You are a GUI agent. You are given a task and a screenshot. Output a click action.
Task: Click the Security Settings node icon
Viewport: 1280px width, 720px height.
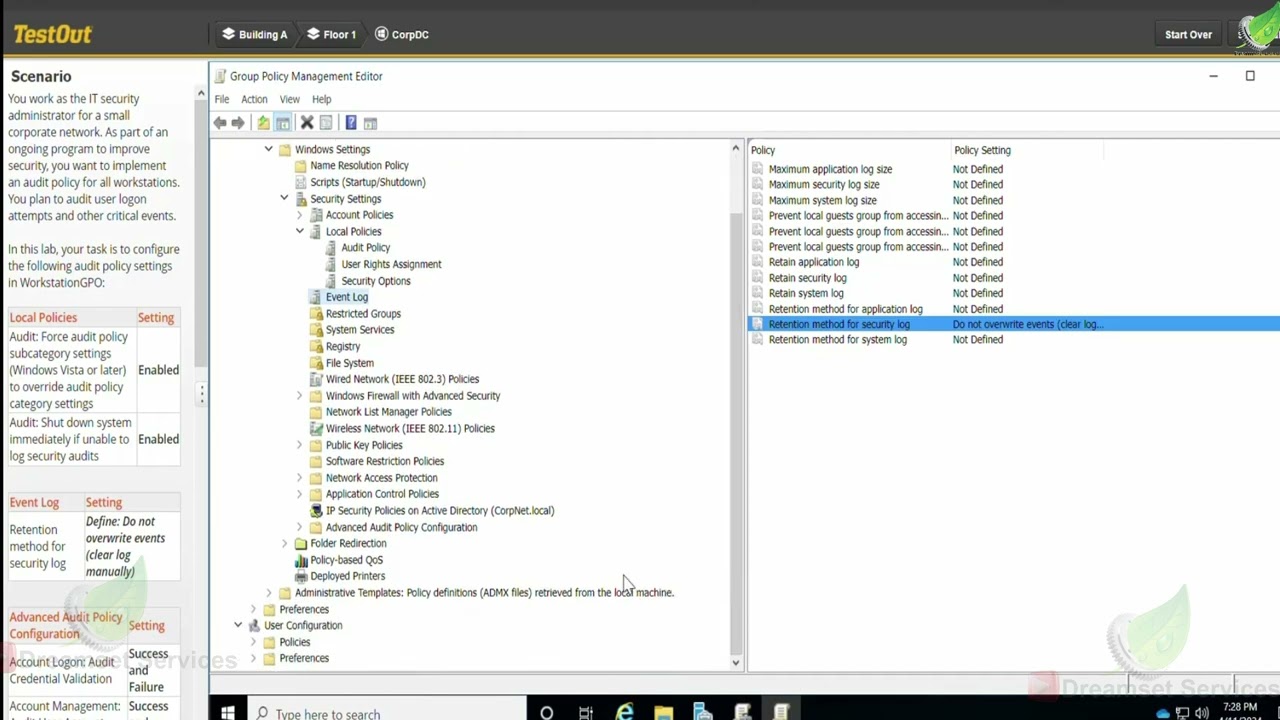[x=301, y=199]
